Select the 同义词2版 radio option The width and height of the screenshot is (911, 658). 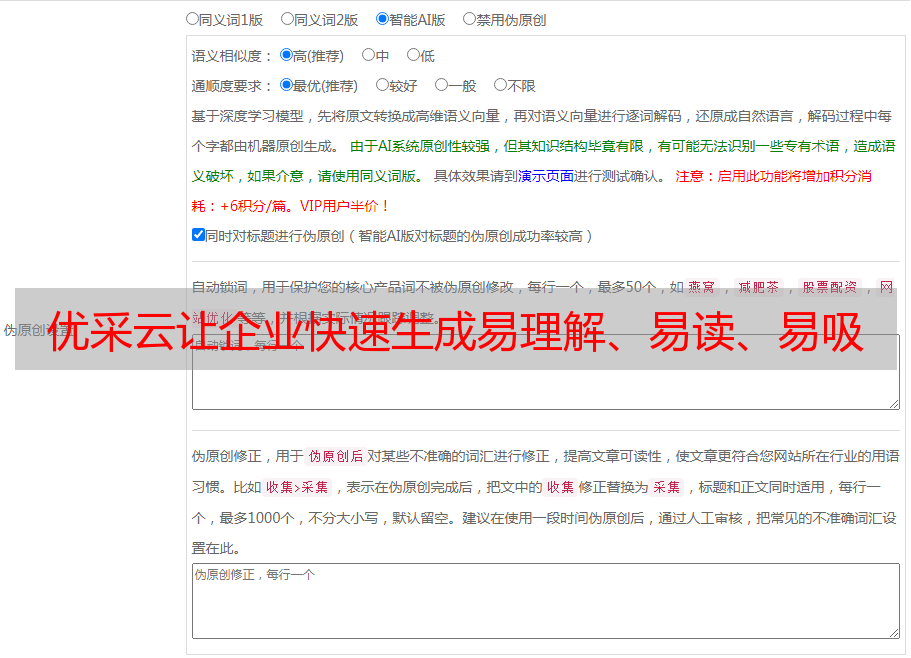pos(287,19)
